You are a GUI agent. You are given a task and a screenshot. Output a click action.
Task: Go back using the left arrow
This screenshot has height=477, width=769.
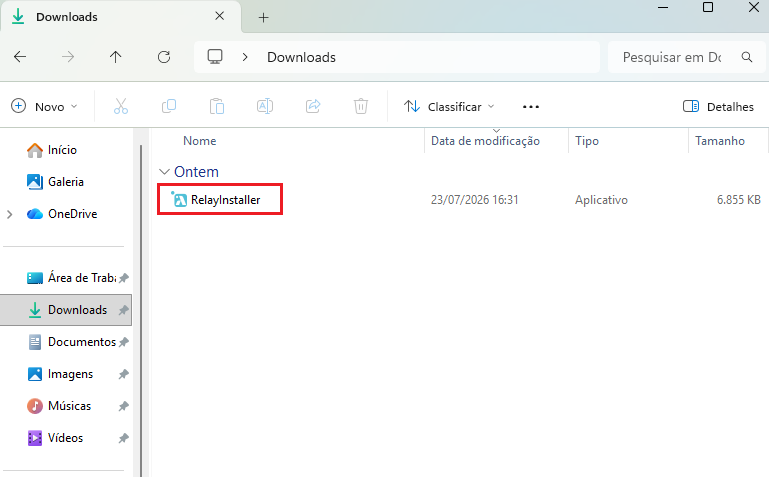pos(20,57)
